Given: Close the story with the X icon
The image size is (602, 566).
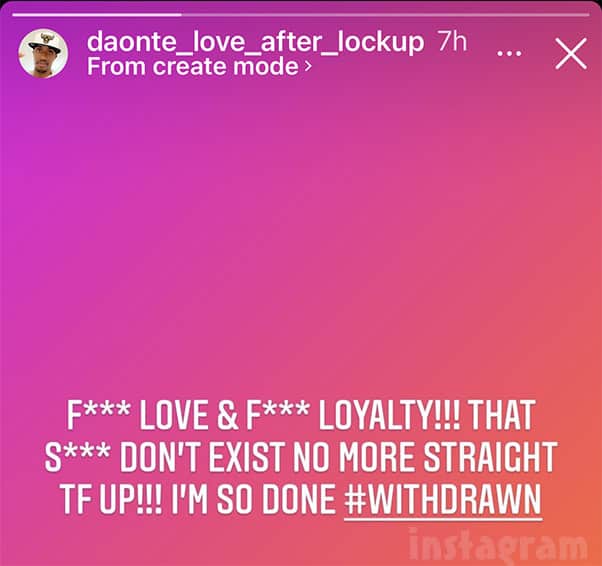Looking at the screenshot, I should coord(571,53).
